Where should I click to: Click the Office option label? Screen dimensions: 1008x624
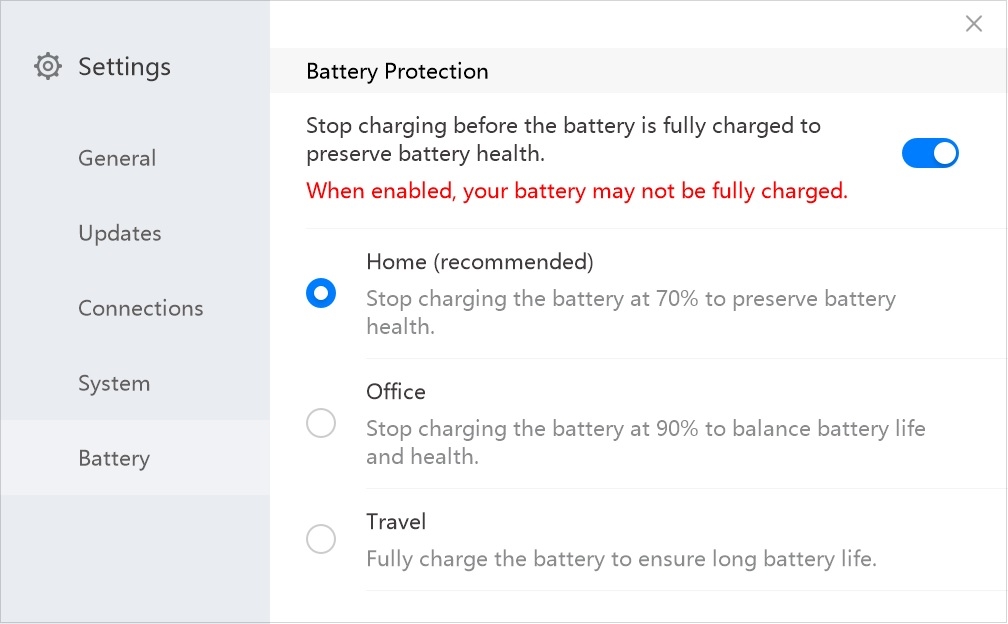[x=395, y=391]
